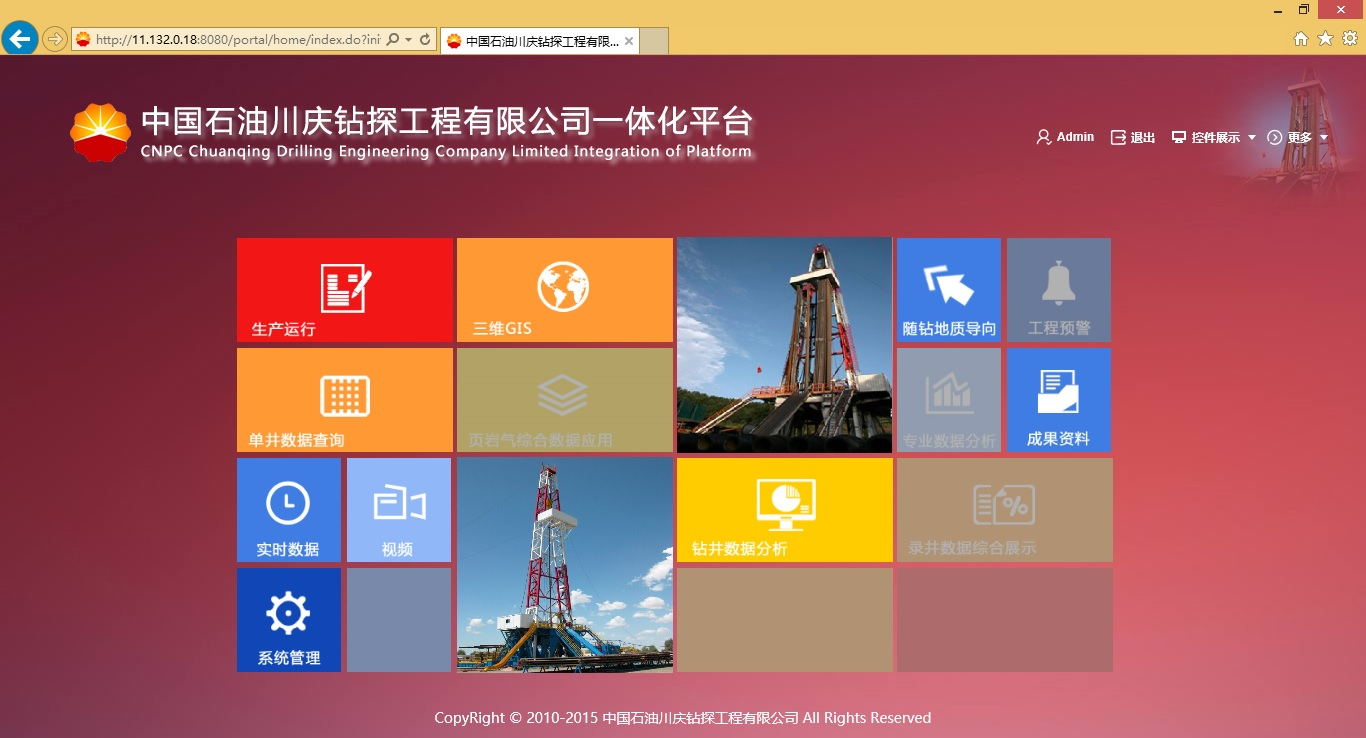Click the 退出 logout link
1366x738 pixels.
(1133, 138)
